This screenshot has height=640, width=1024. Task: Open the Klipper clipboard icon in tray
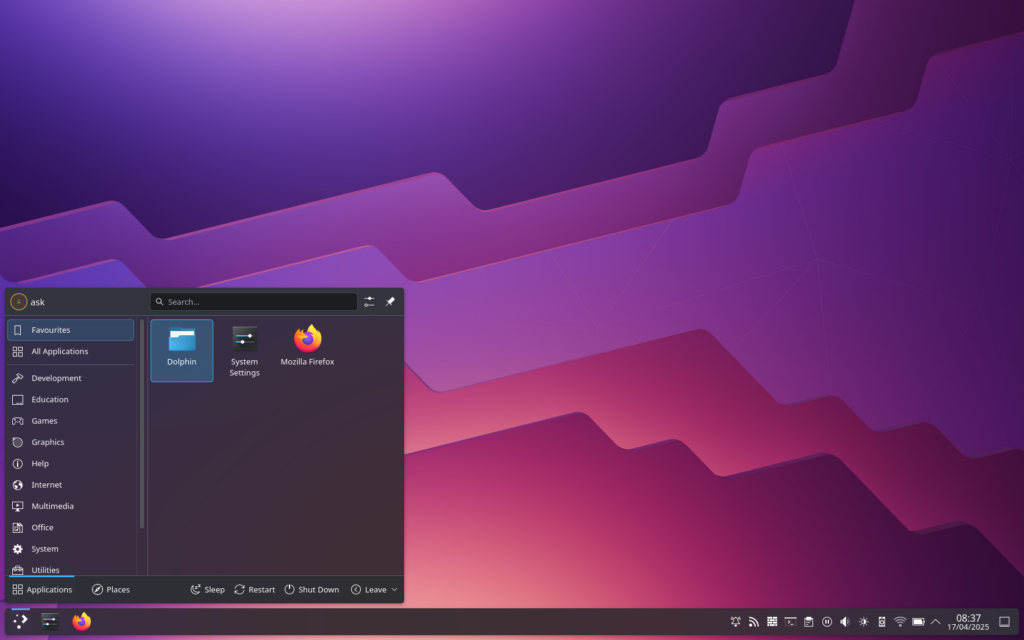[808, 621]
